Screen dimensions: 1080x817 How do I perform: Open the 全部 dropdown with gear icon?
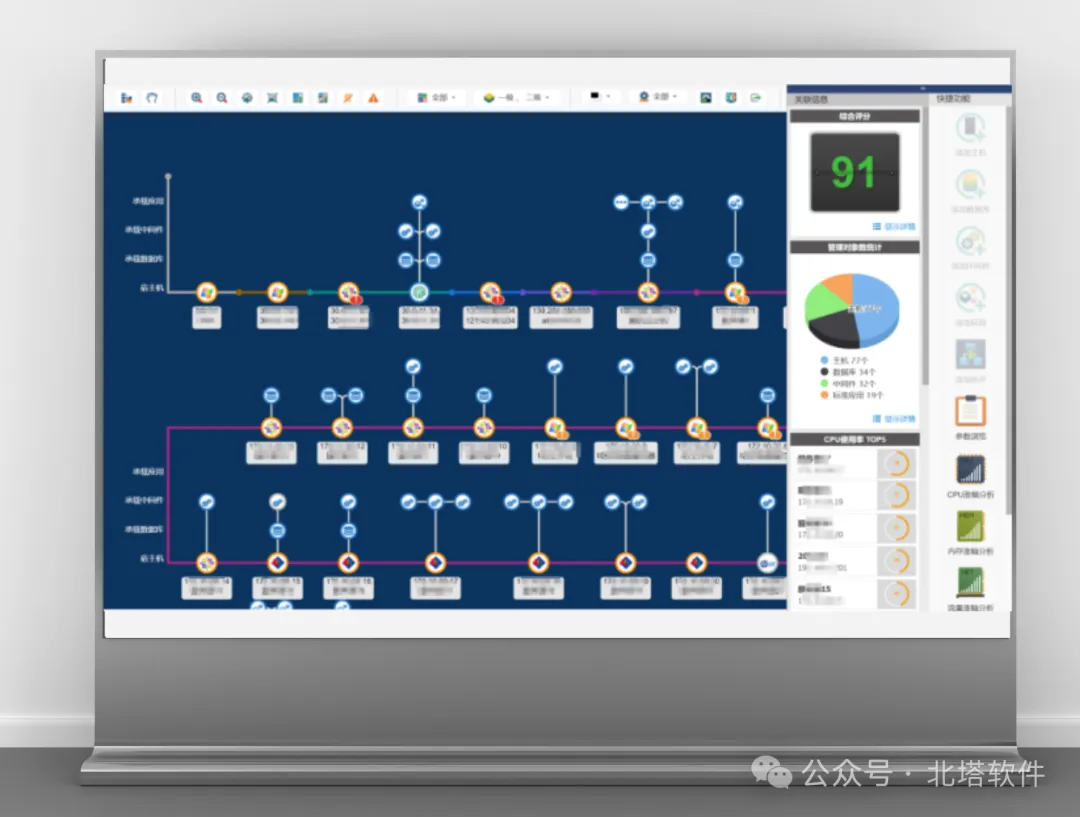(x=658, y=97)
